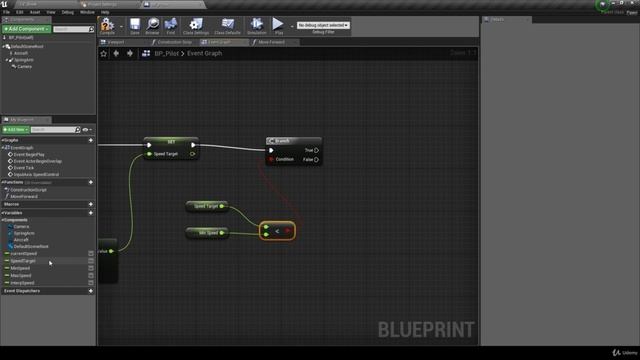
Task: Toggle SpeedTarget variable editable eye
Action: 91,261
